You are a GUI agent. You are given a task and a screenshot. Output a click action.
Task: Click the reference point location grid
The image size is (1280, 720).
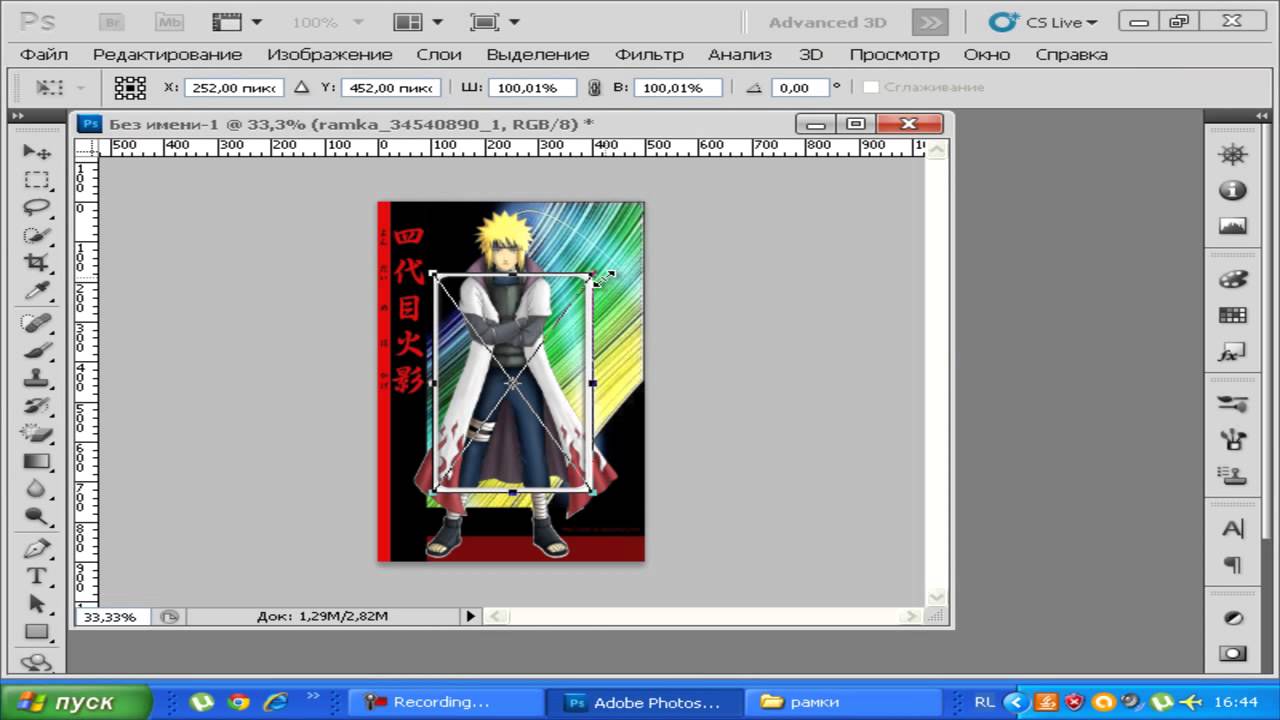coord(130,88)
